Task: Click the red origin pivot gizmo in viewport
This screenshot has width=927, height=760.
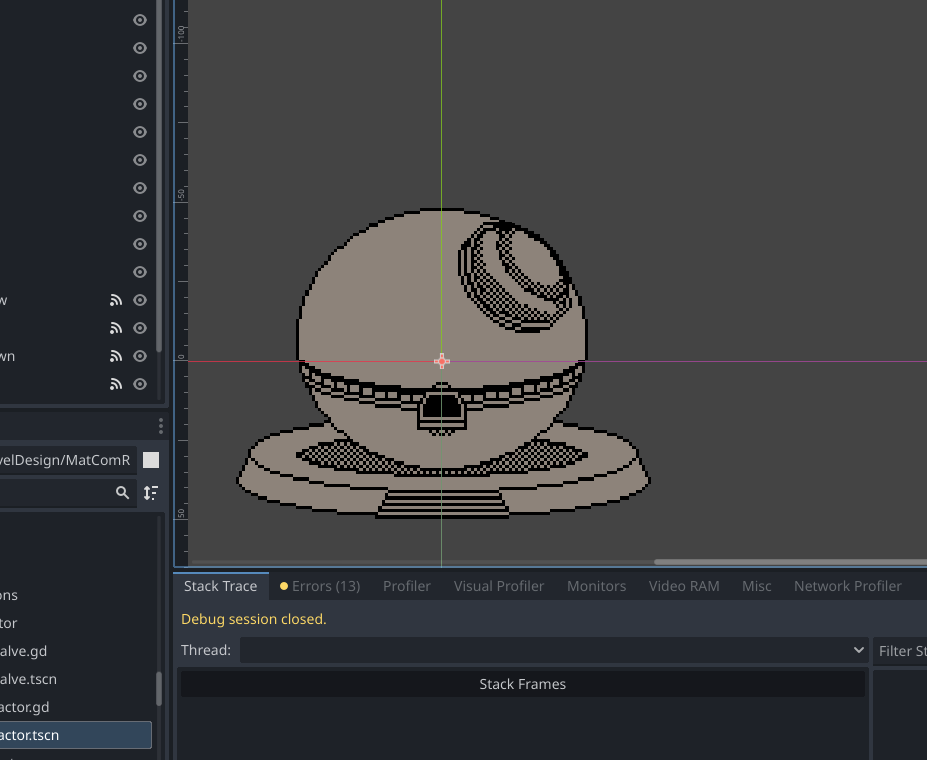Action: point(442,361)
